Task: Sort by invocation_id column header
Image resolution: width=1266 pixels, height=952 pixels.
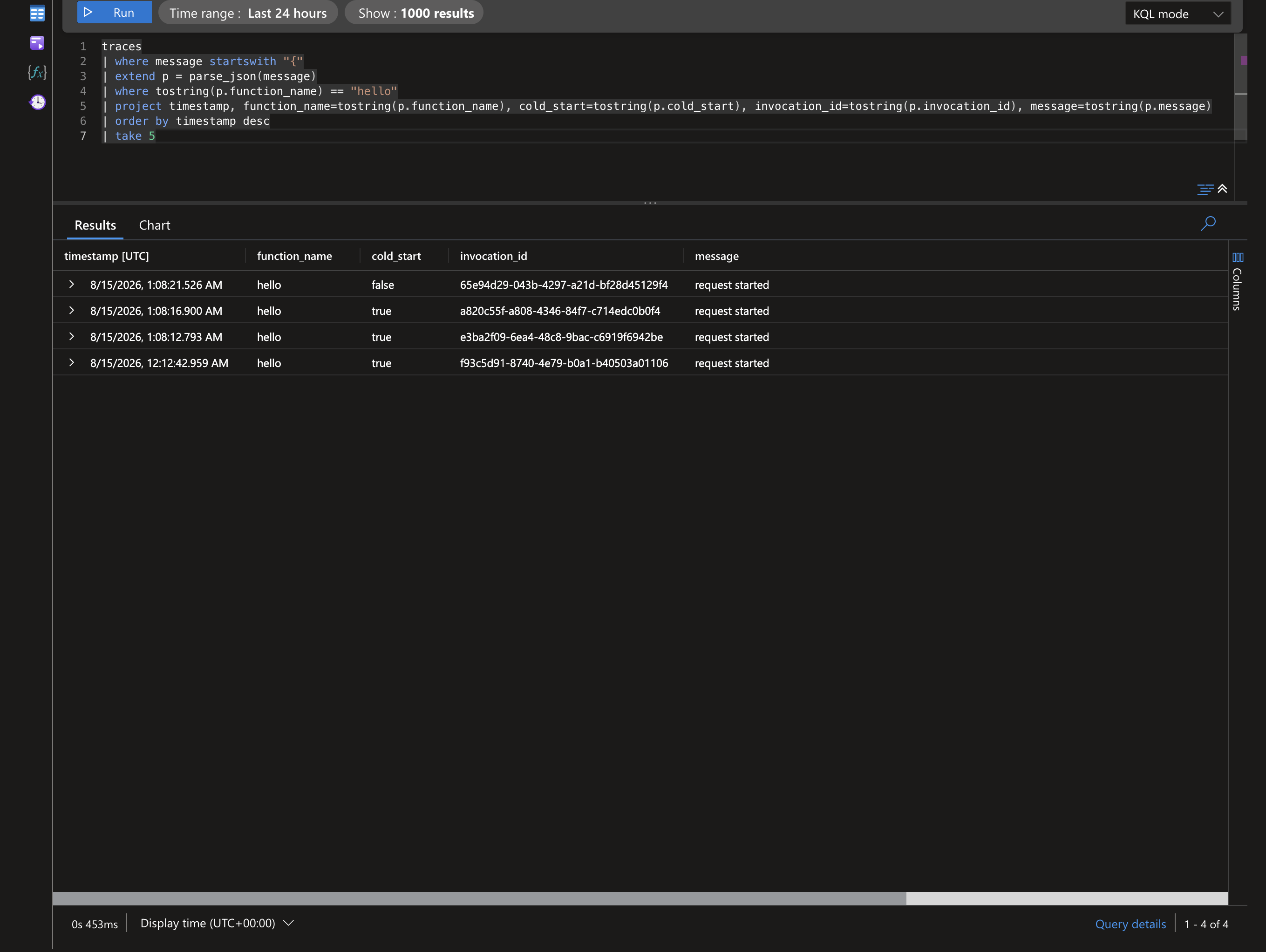Action: pyautogui.click(x=493, y=256)
